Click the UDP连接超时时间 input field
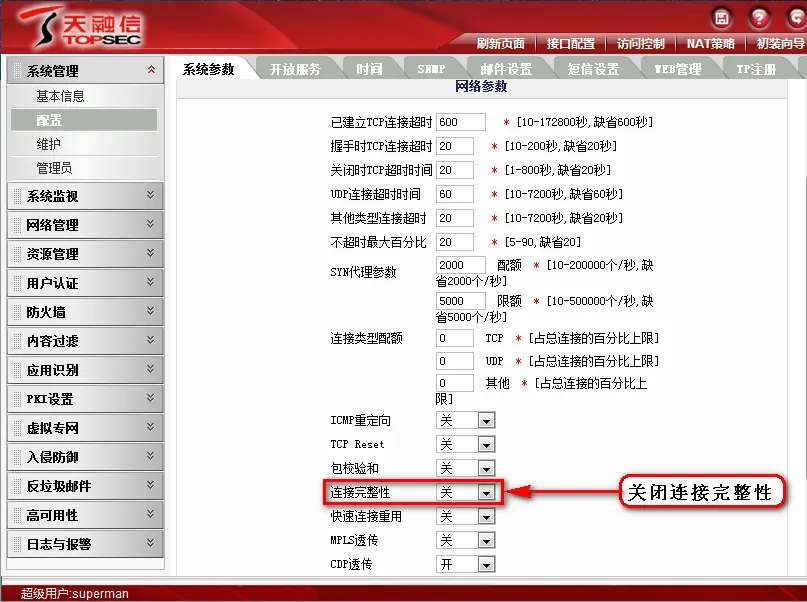 click(454, 194)
